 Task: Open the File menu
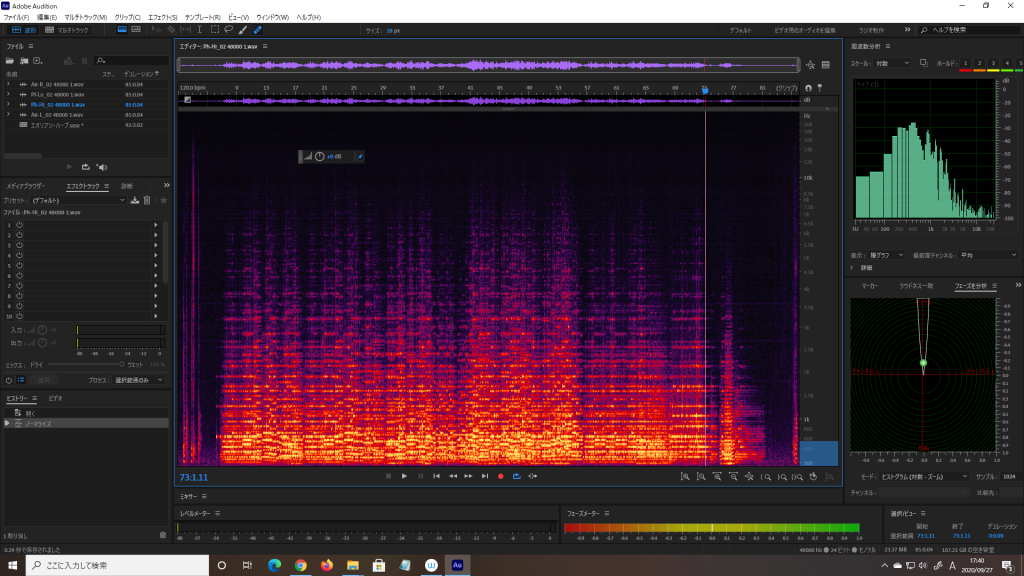pos(16,18)
